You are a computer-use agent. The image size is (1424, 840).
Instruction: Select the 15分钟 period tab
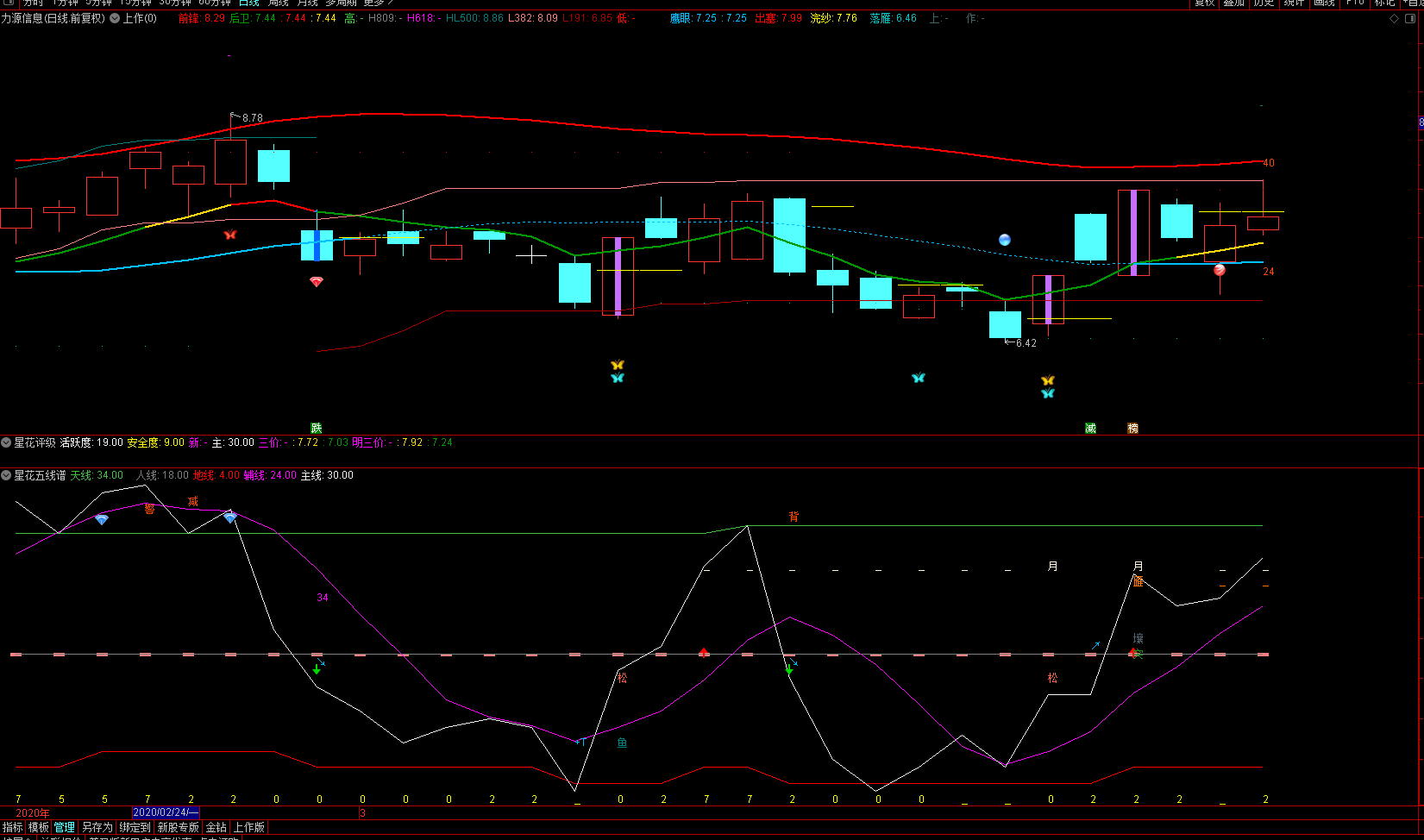(x=136, y=3)
